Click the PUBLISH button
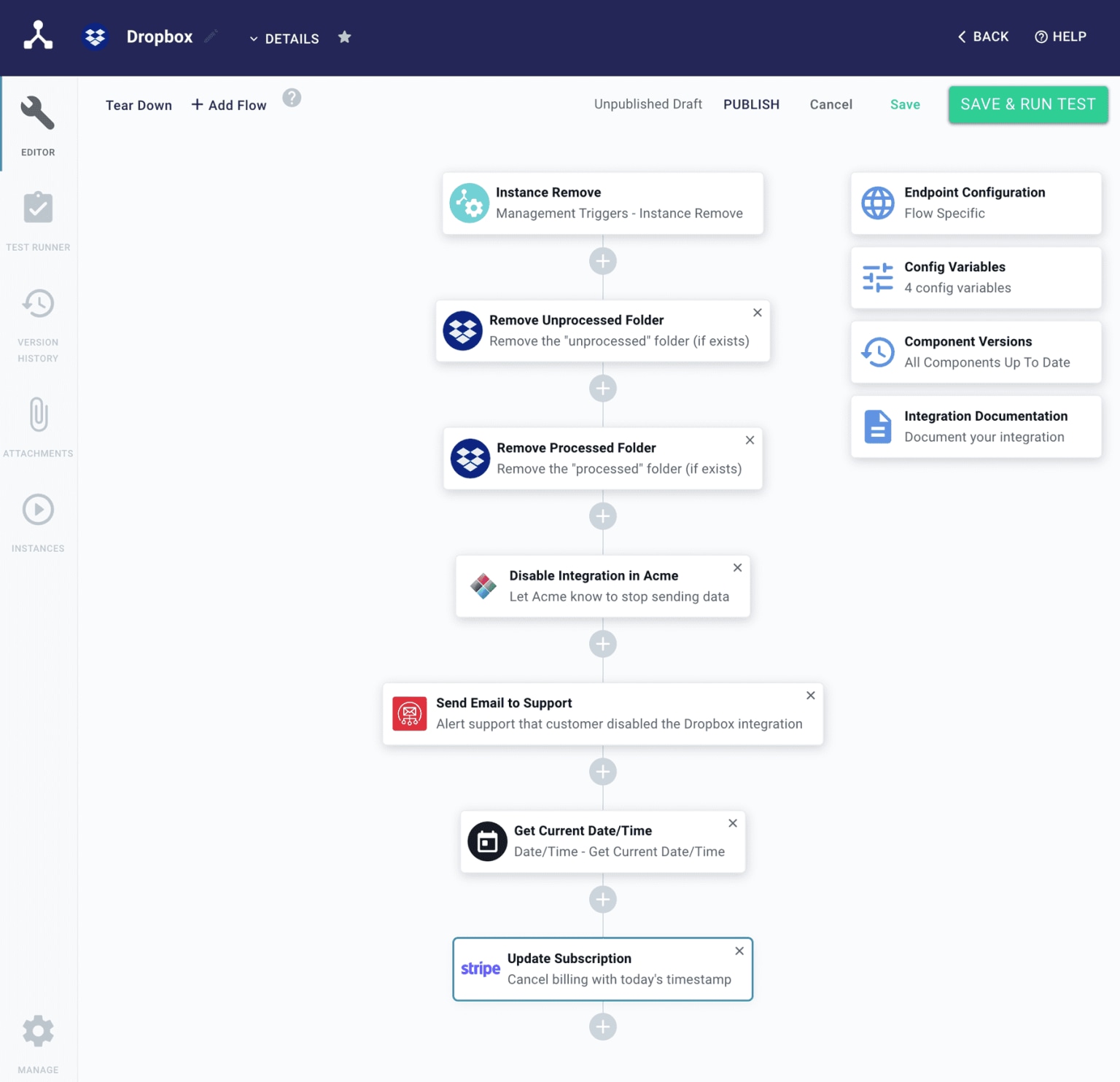 pos(751,104)
